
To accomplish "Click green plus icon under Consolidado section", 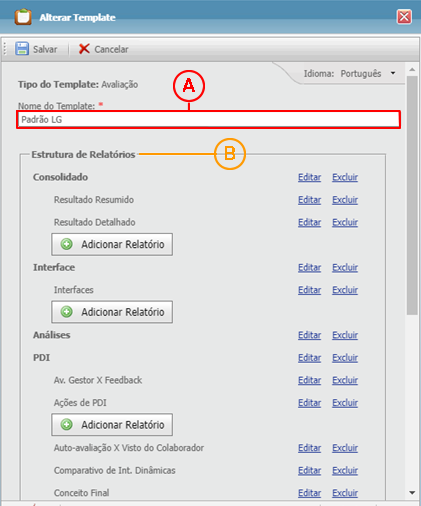I will pyautogui.click(x=67, y=244).
